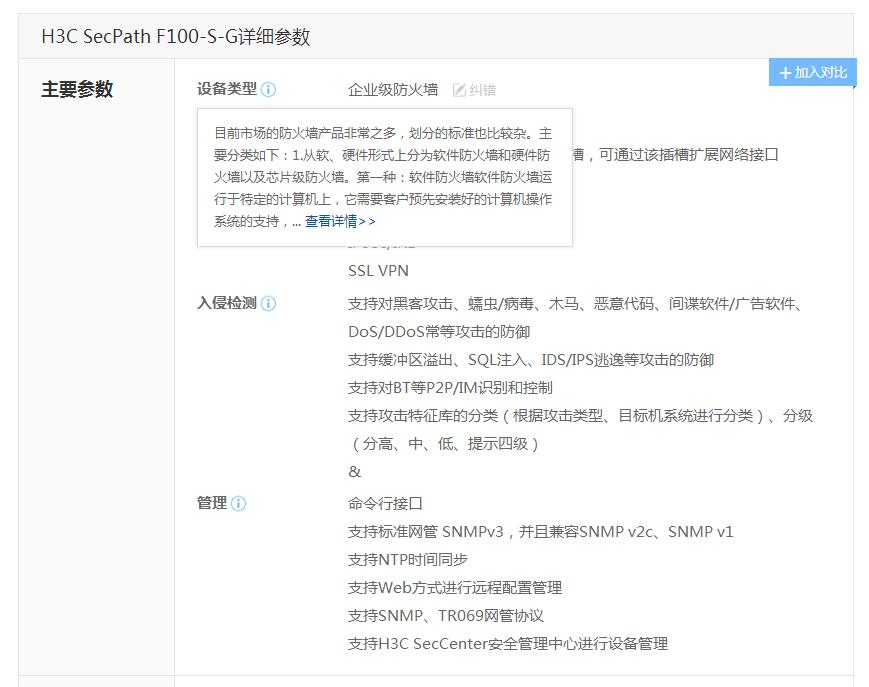Screen dimensions: 869x687
Task: Select the 管理 parameter label
Action: pos(212,503)
